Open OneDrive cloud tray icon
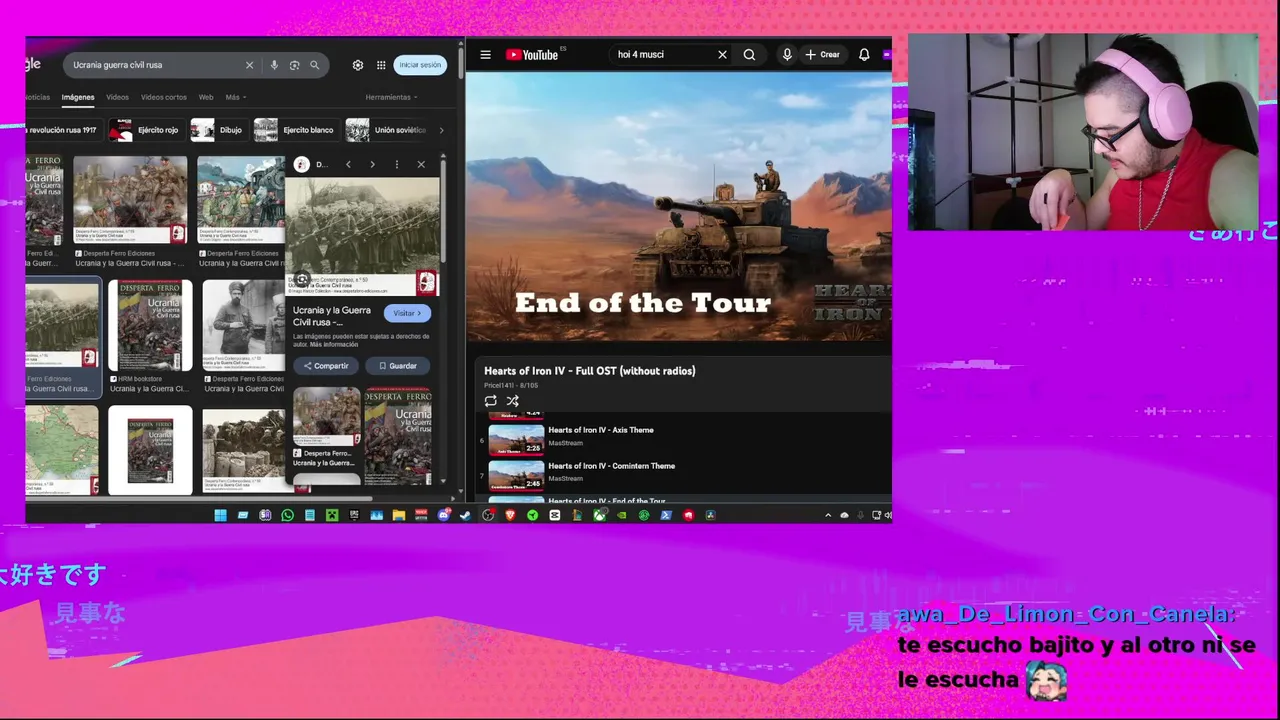Viewport: 1280px width, 720px height. (x=844, y=515)
